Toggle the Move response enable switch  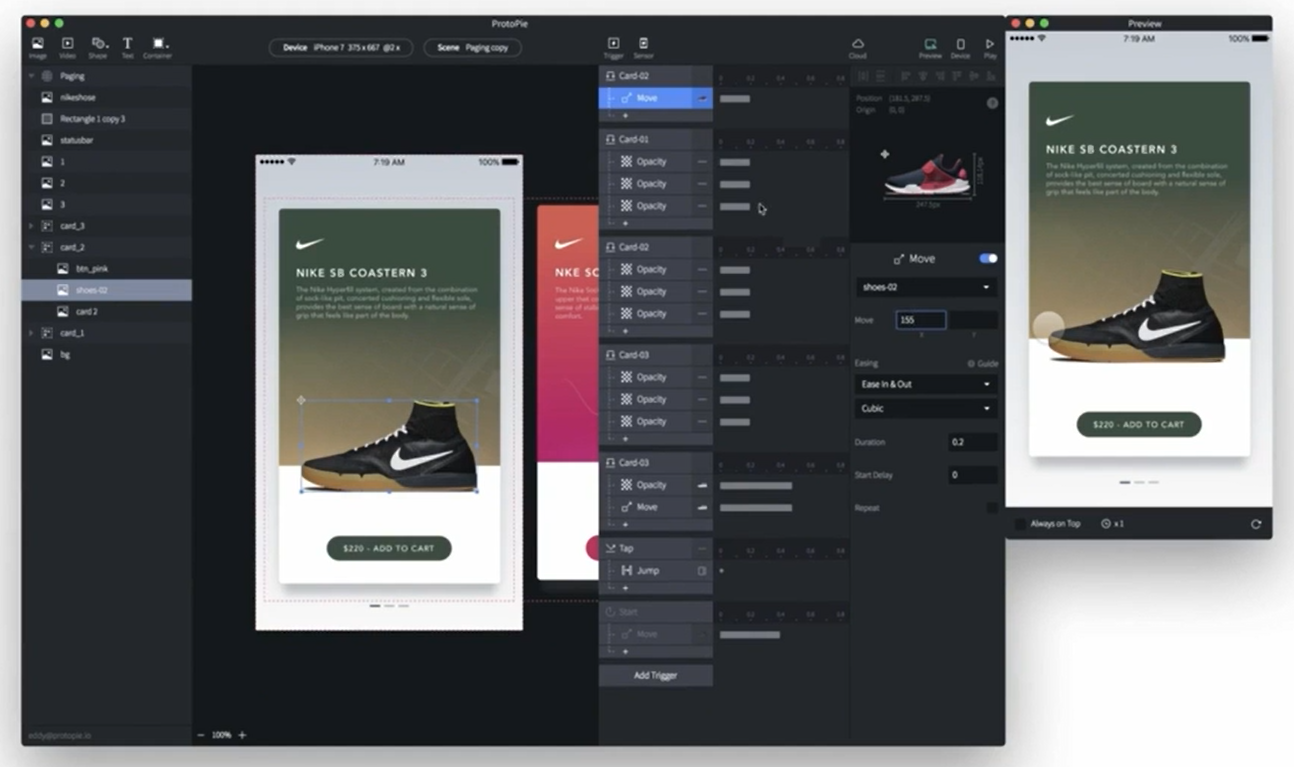point(988,259)
